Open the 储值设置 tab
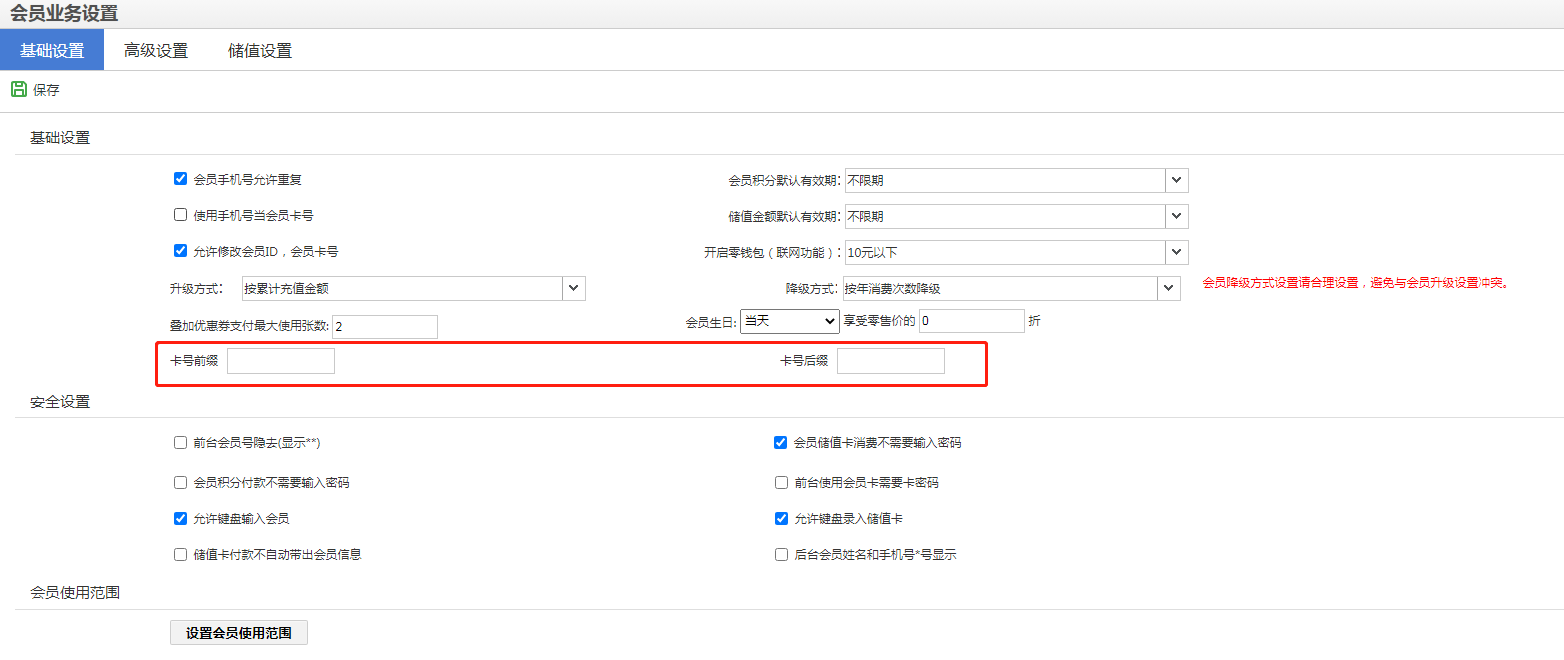 coord(260,50)
